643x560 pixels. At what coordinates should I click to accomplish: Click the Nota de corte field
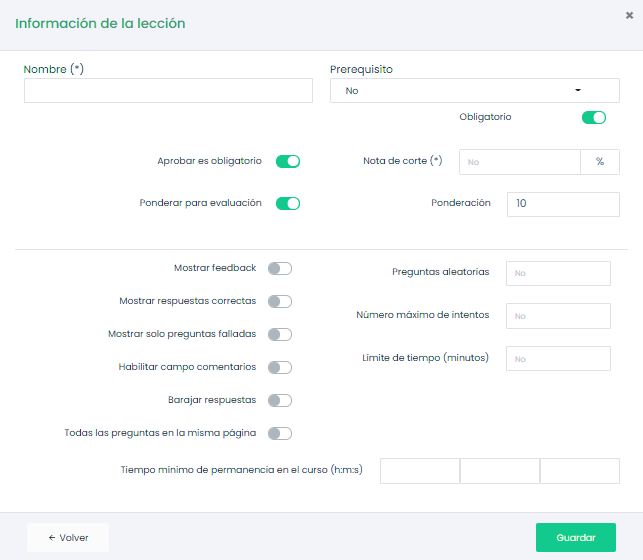(x=519, y=162)
